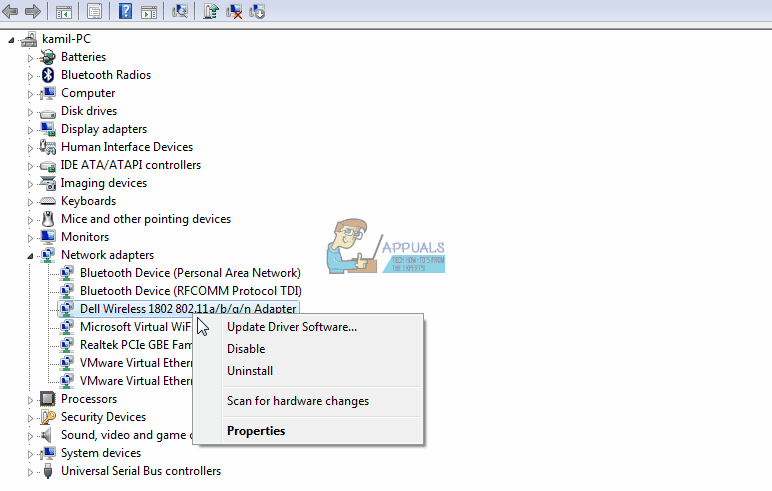Click the Sound, video and game speaker icon

click(47, 435)
